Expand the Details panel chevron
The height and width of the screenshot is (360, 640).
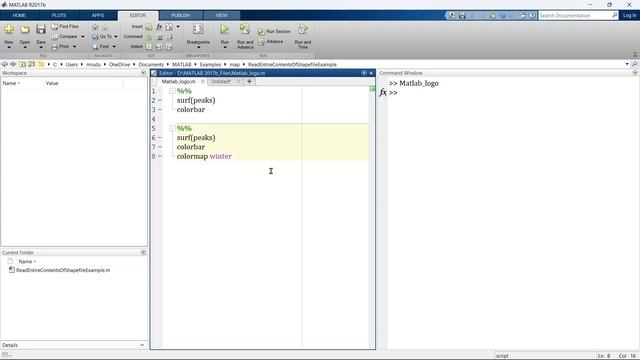click(x=142, y=345)
